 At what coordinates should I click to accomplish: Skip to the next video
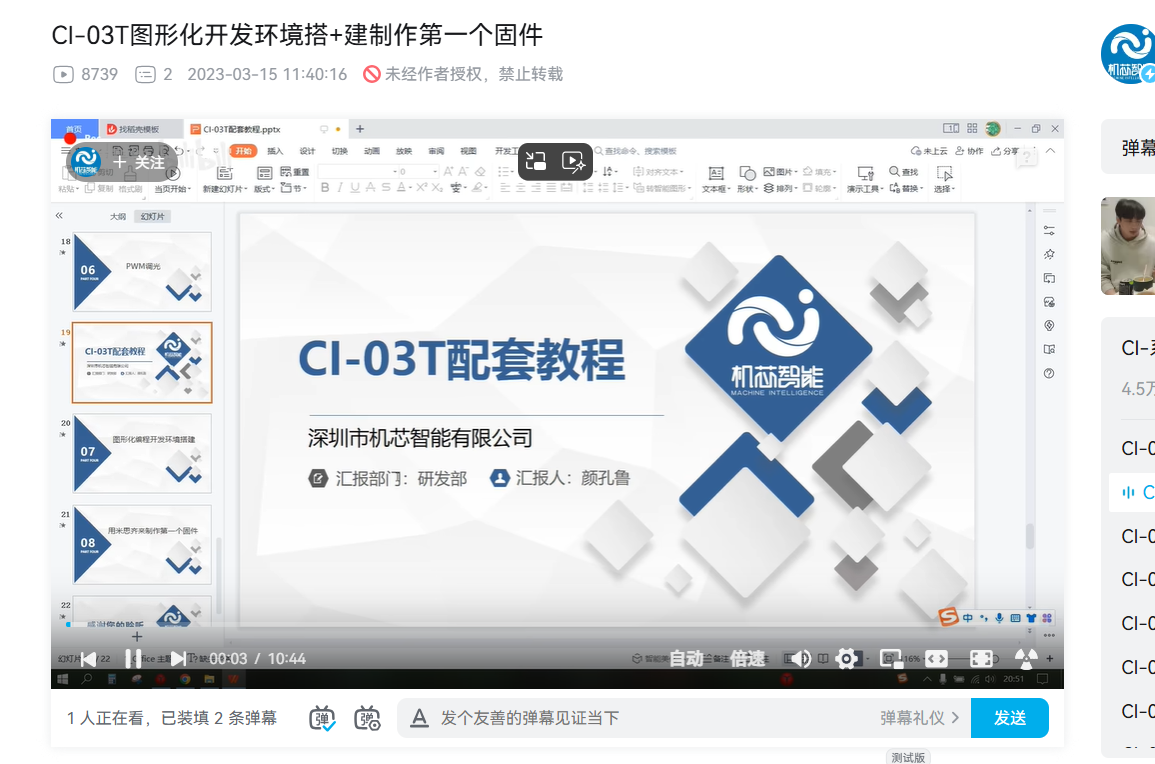click(178, 658)
